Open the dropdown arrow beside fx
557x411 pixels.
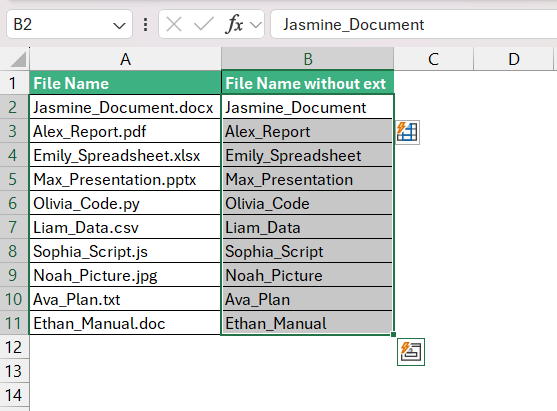[256, 25]
